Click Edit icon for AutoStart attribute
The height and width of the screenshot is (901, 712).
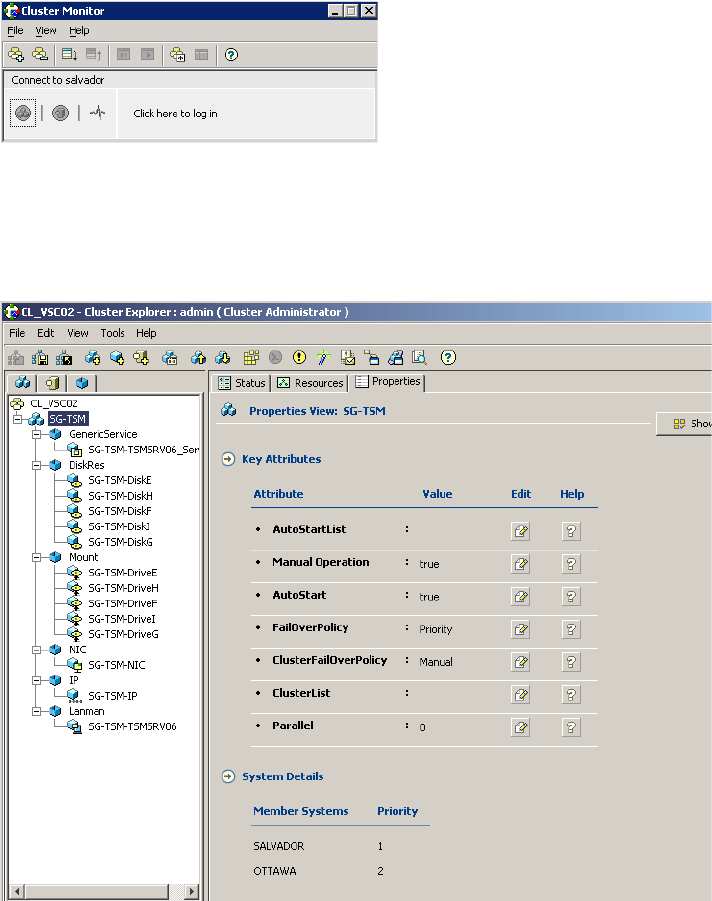pos(521,596)
